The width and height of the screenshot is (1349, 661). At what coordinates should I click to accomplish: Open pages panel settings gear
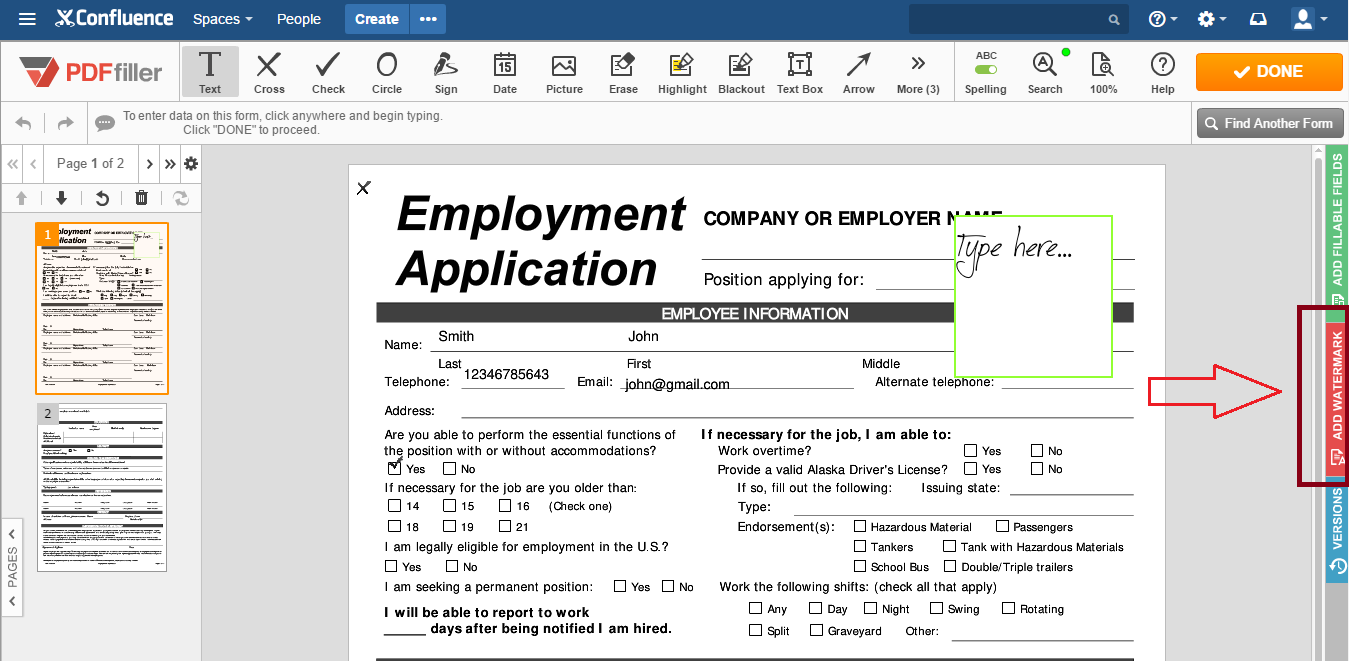[x=191, y=164]
